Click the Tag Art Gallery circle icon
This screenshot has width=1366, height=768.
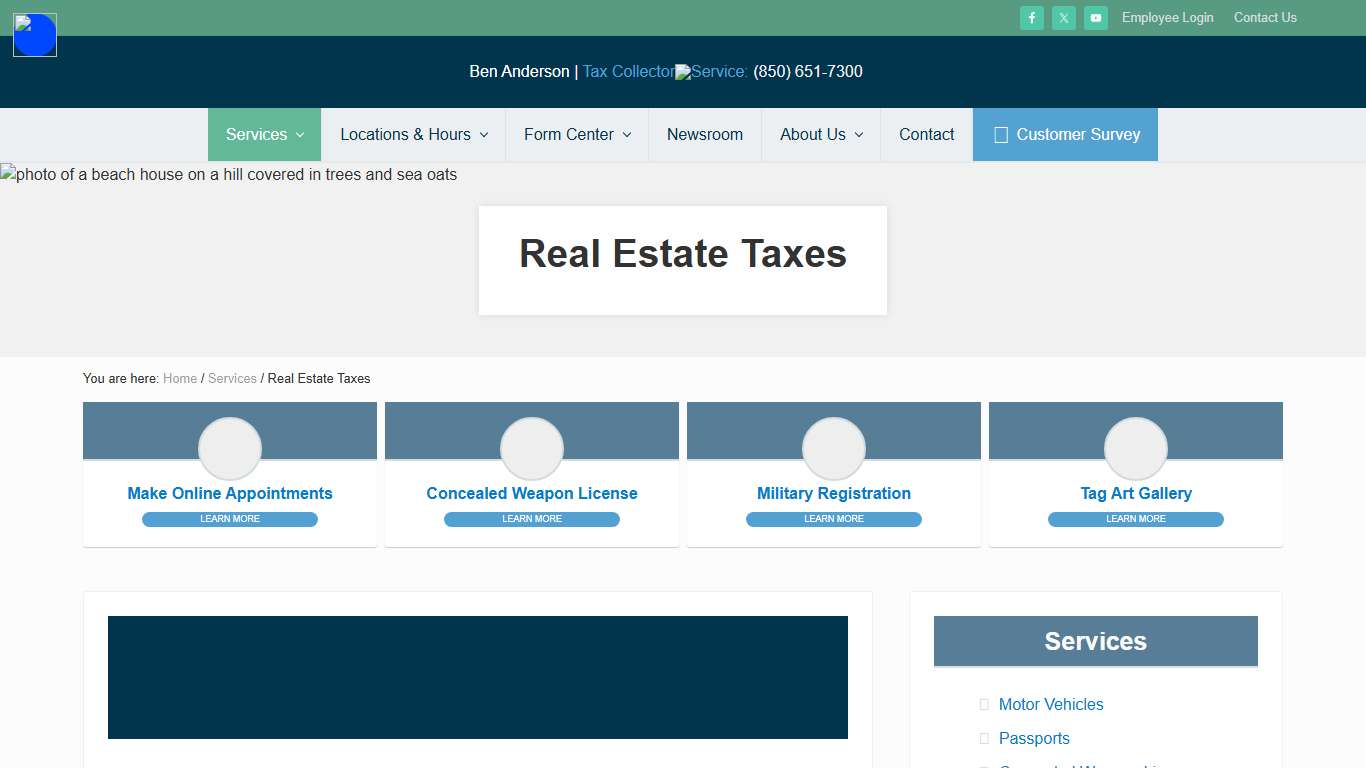pos(1135,448)
